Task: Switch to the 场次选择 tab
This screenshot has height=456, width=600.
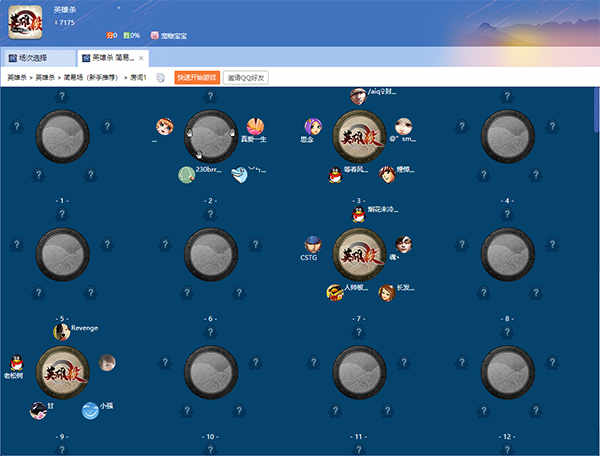Action: pos(38,58)
